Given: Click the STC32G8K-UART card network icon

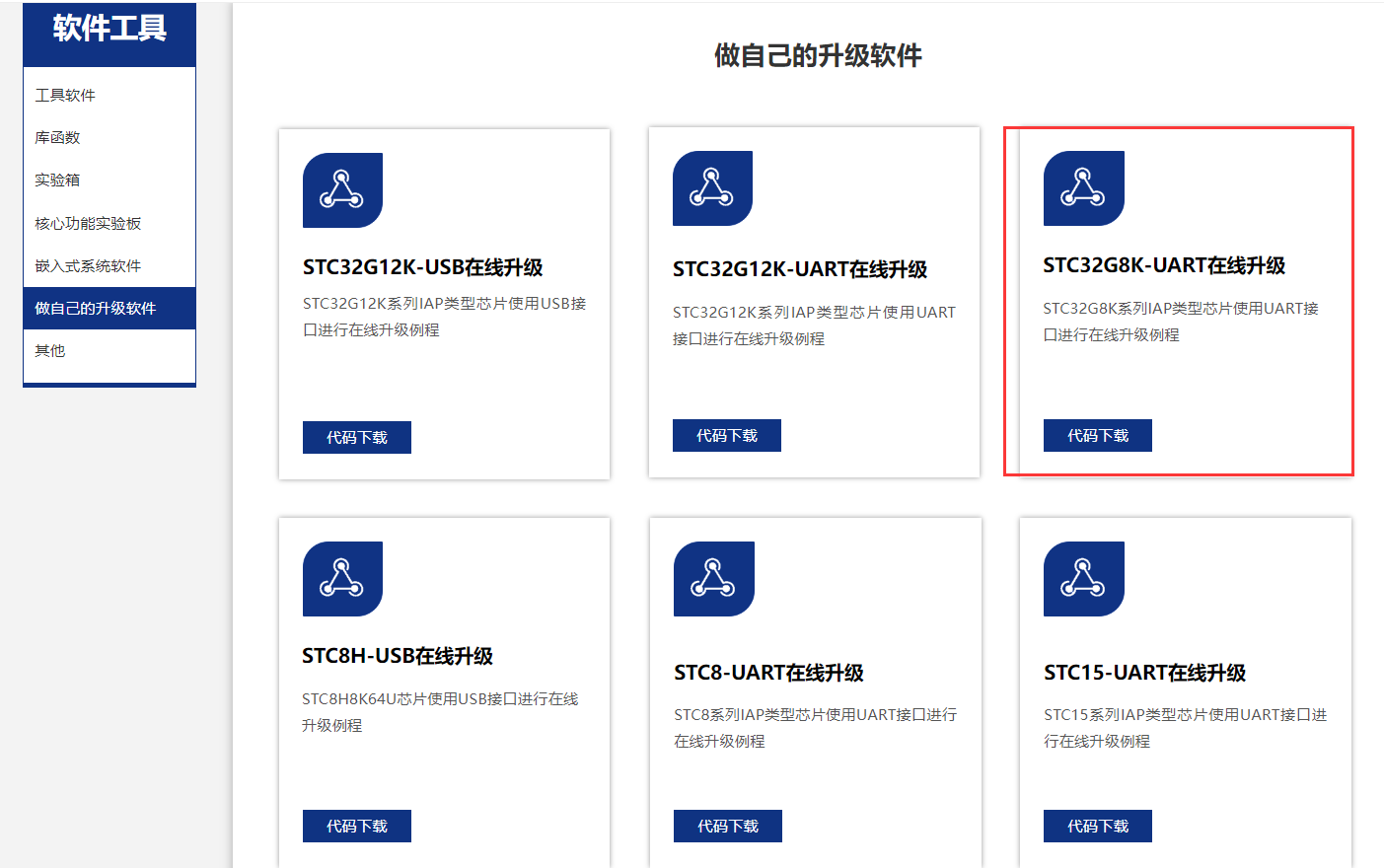Looking at the screenshot, I should (x=1083, y=188).
